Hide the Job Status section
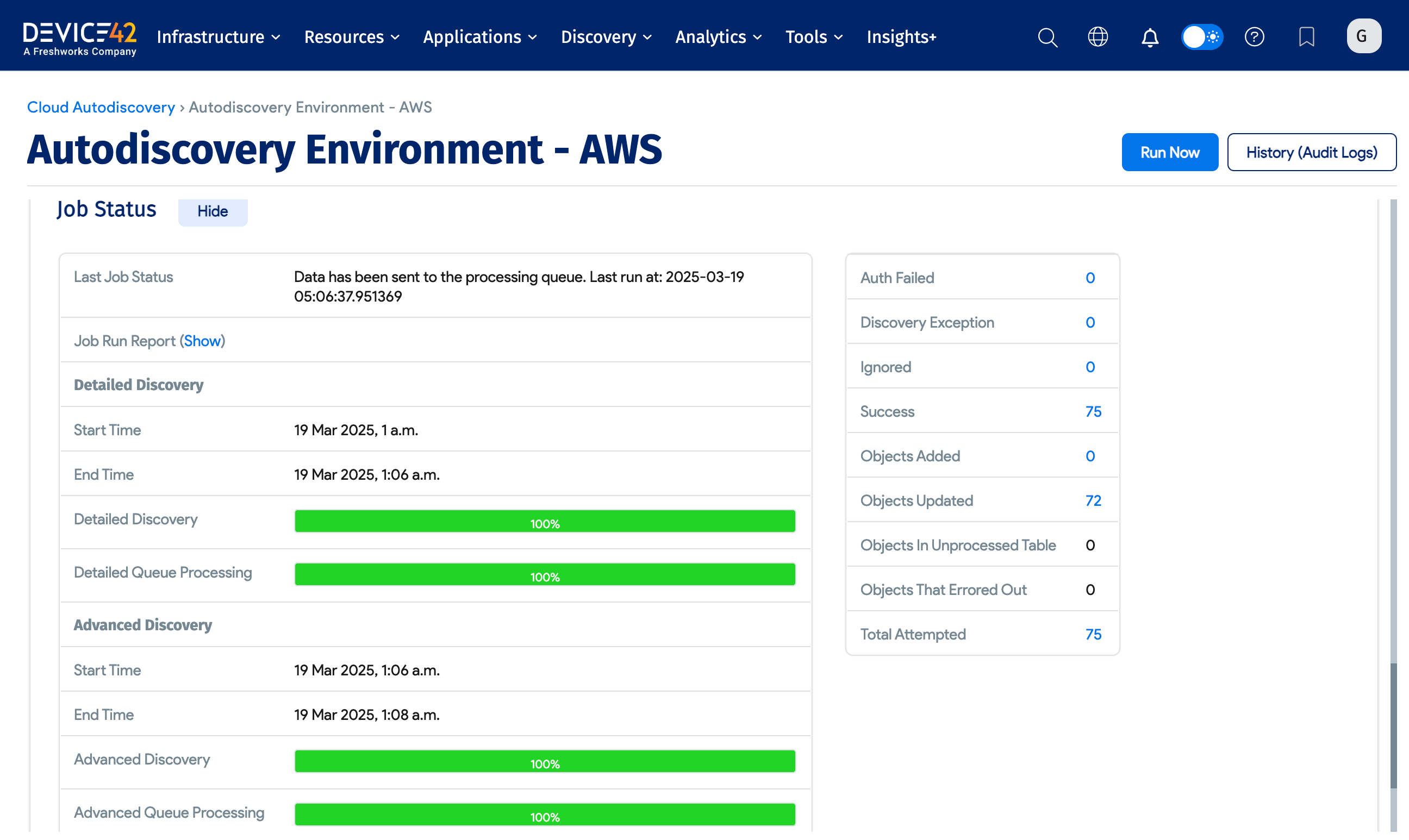The image size is (1409, 840). coord(213,211)
